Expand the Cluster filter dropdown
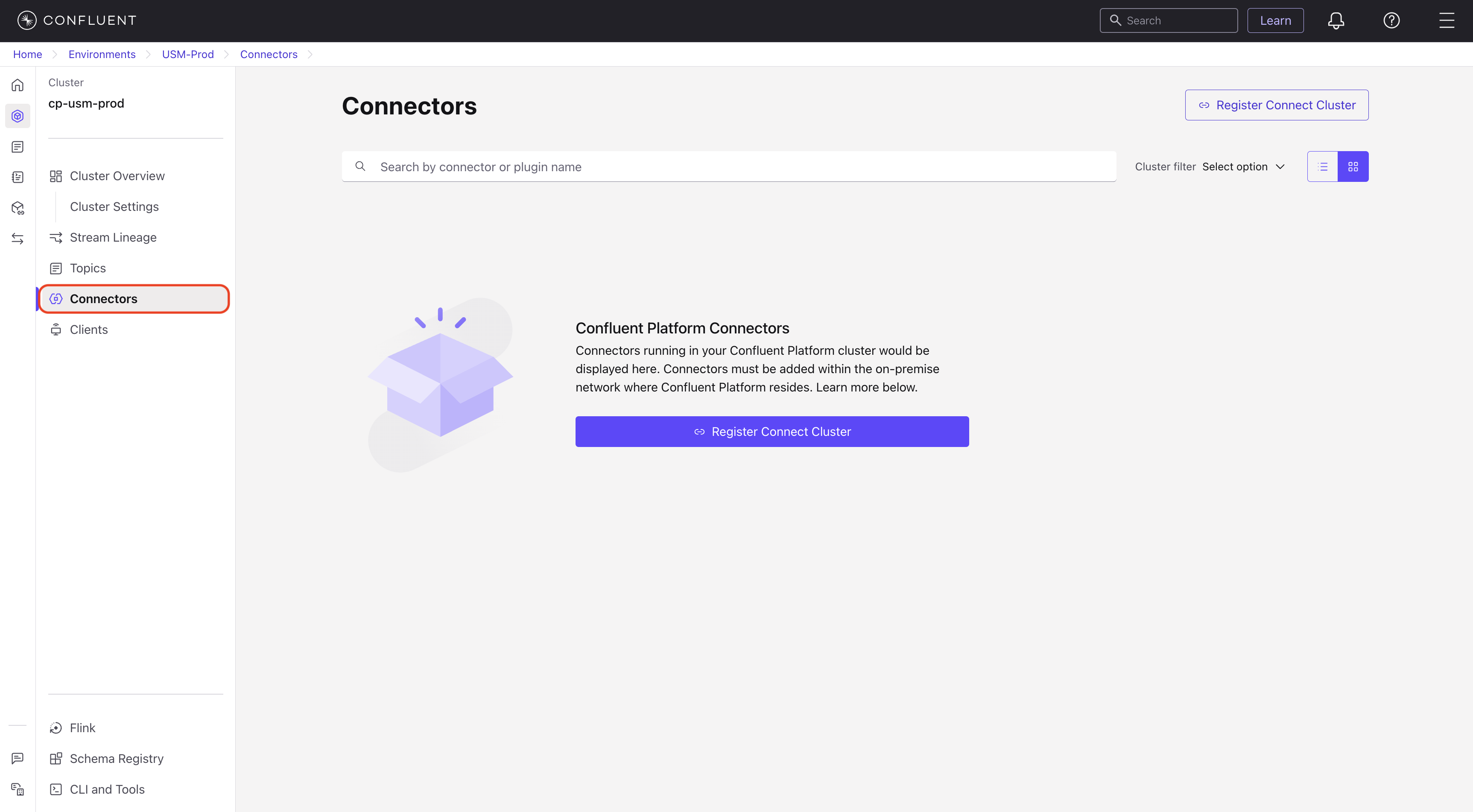 point(1243,166)
